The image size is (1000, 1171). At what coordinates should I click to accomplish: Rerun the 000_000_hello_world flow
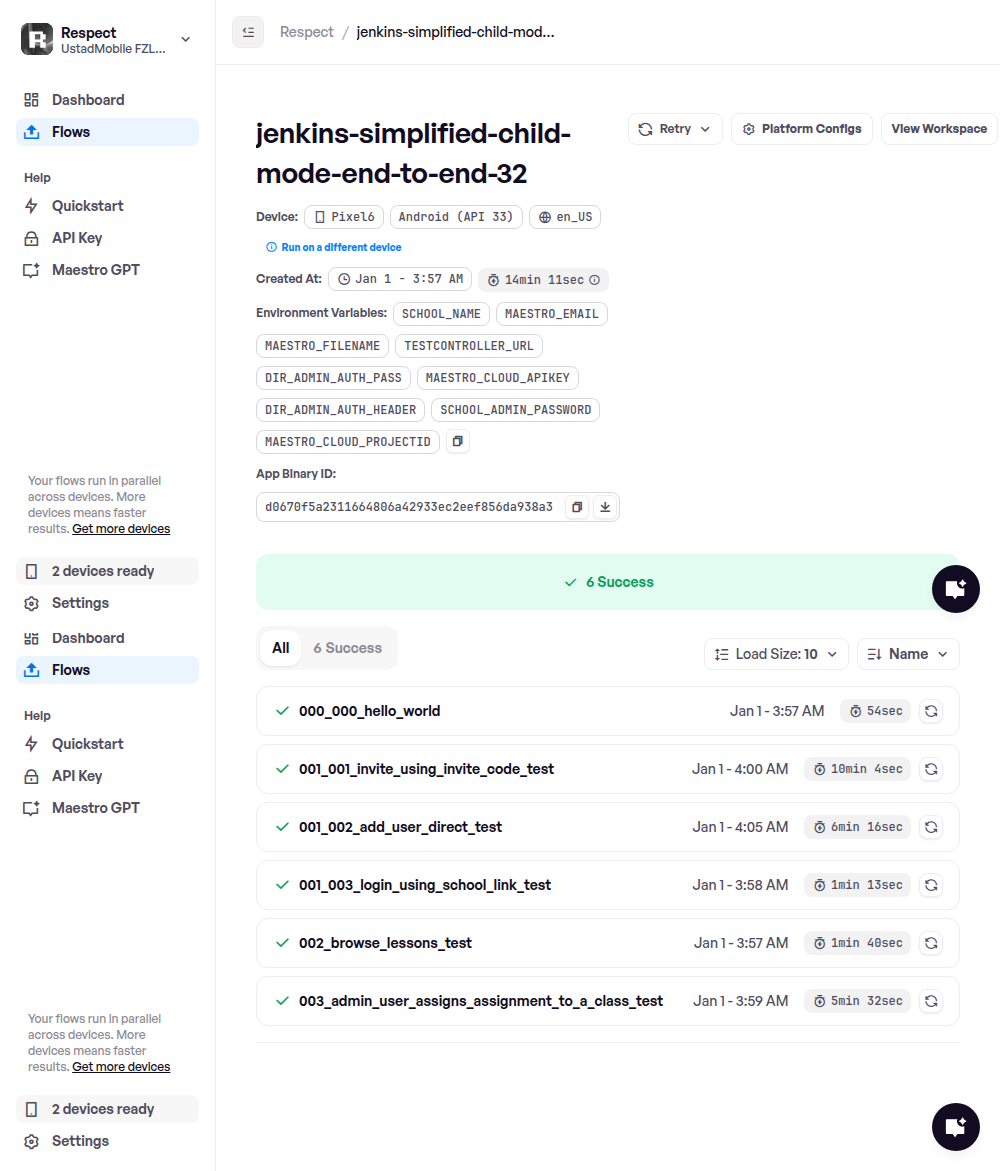(930, 711)
